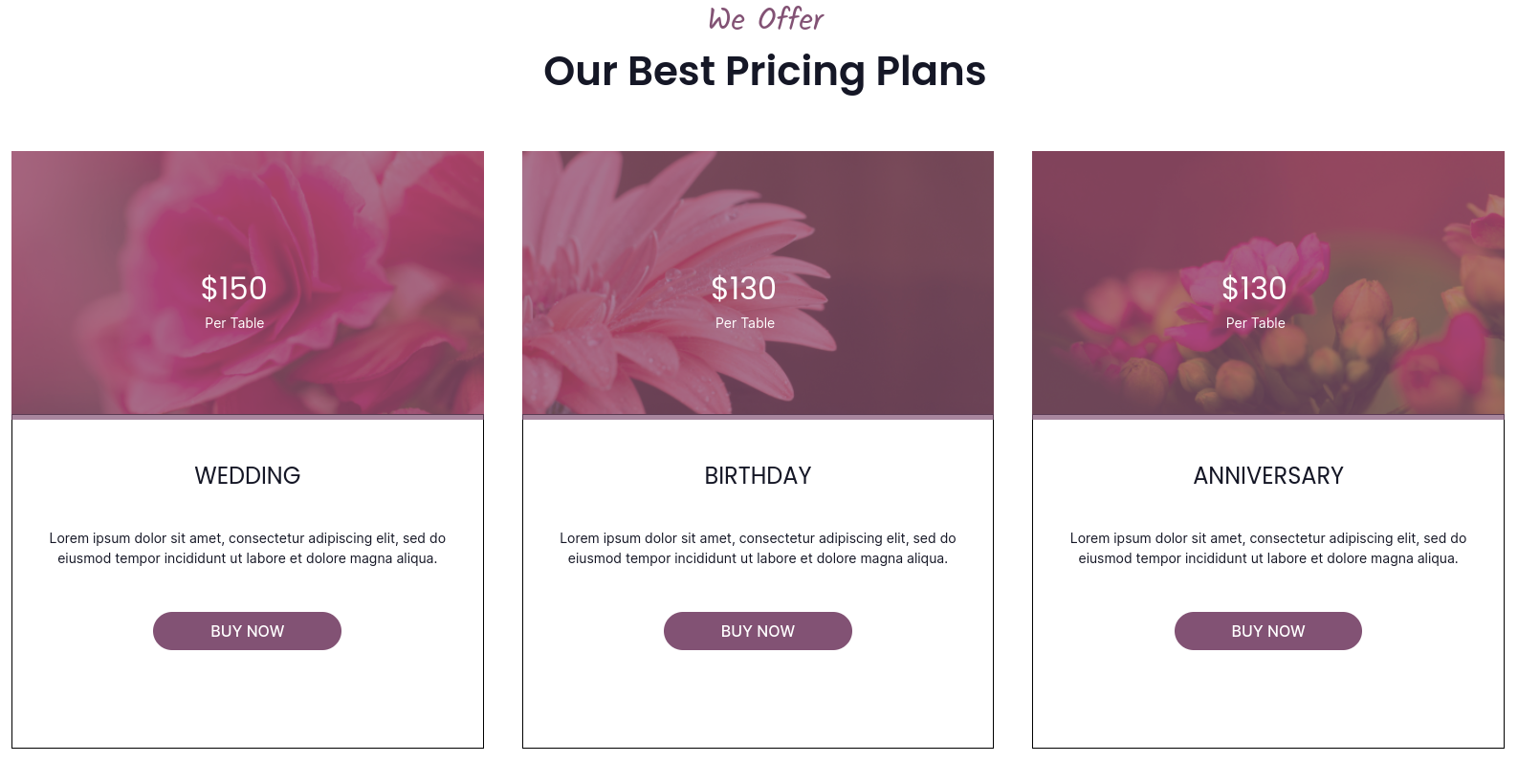Click the Birthday plan description paragraph

tap(758, 549)
